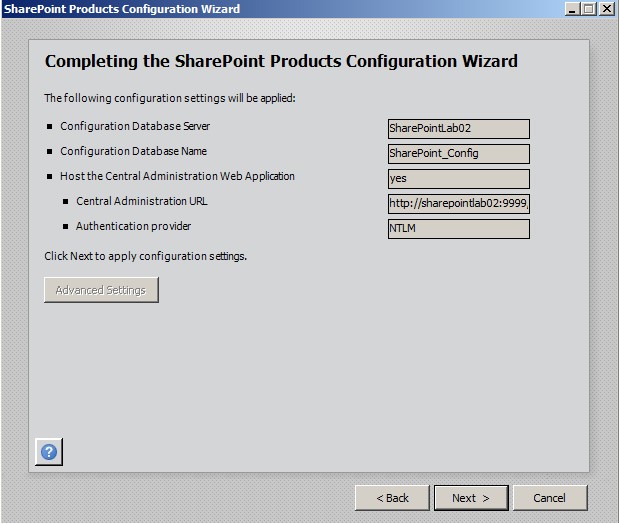Click the Host Central Administration 'yes' field

coord(458,179)
